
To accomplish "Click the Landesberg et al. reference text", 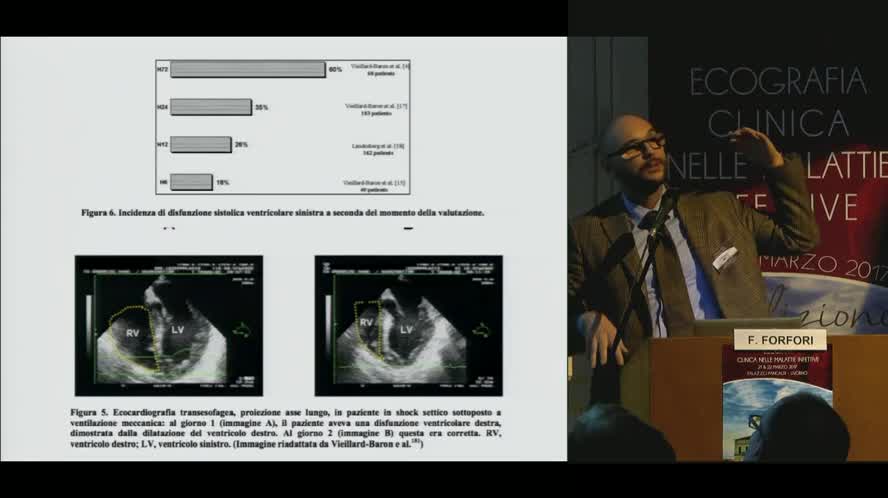I will pos(377,146).
